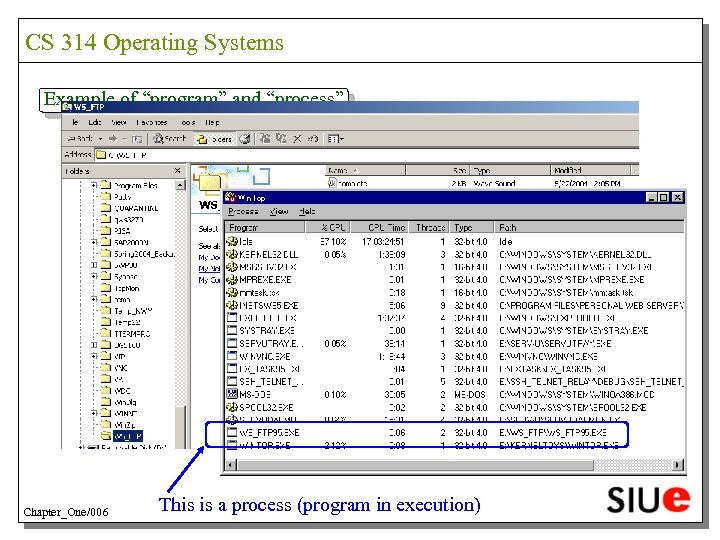Toggle the Folders button in Explorer toolbar
The image size is (720, 540).
(214, 139)
